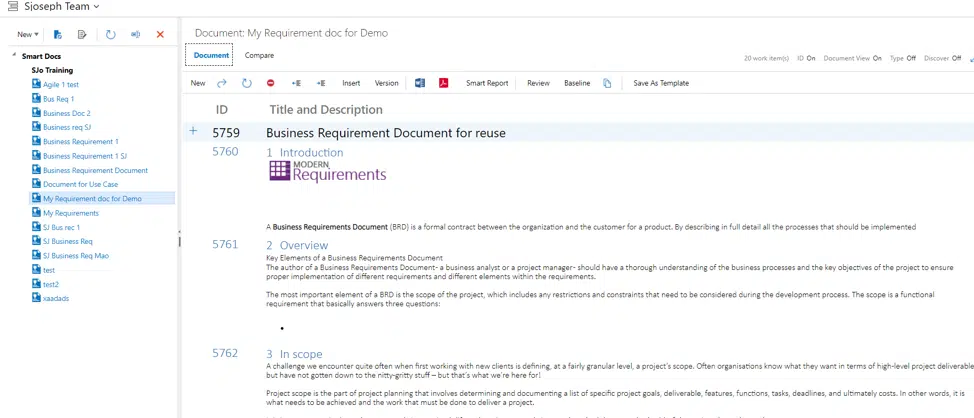The height and width of the screenshot is (418, 974).
Task: Click the red remove work item icon
Action: click(x=270, y=83)
